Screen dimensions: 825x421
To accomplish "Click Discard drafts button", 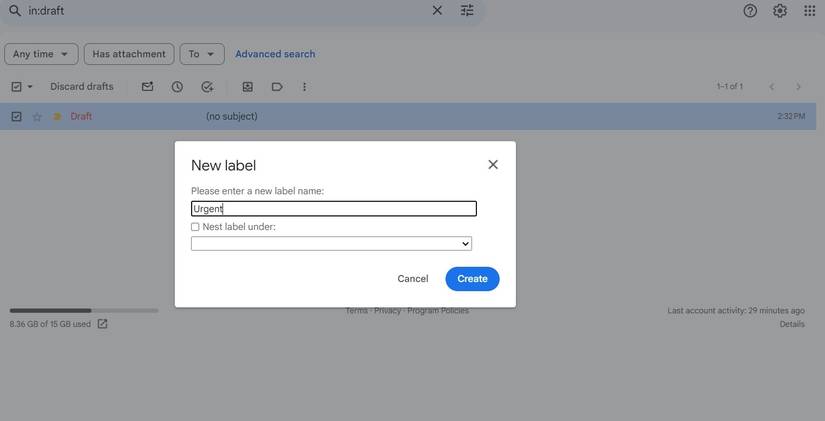I will (x=82, y=87).
